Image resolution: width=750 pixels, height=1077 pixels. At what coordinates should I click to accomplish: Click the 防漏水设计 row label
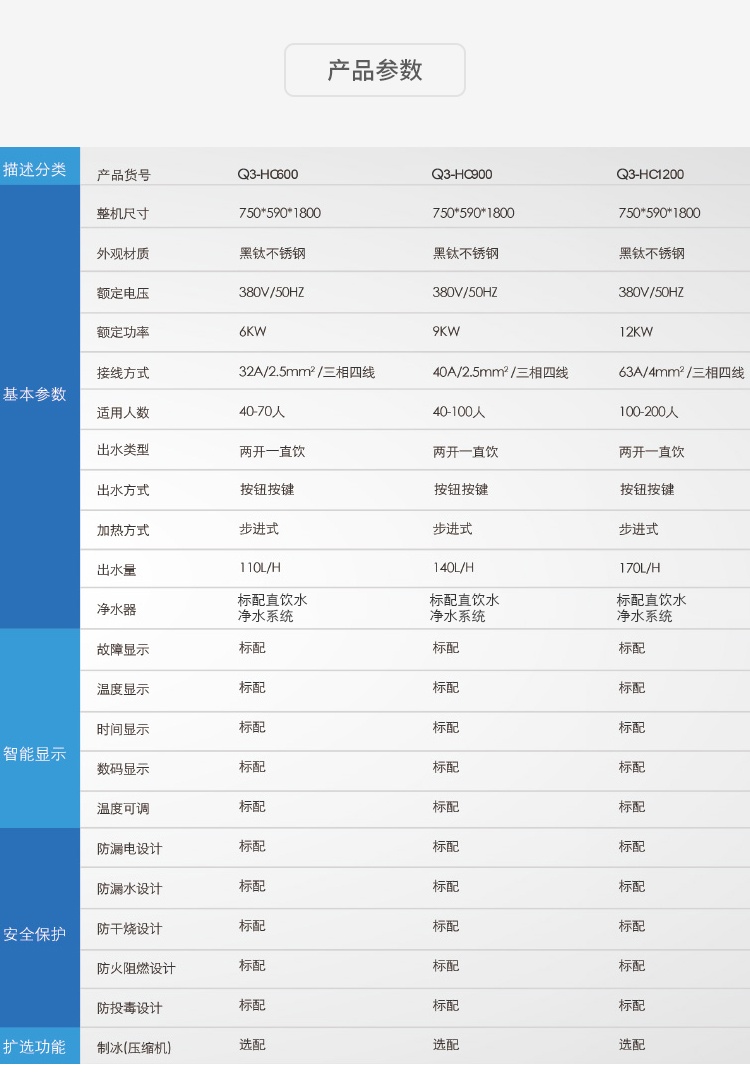(x=129, y=889)
